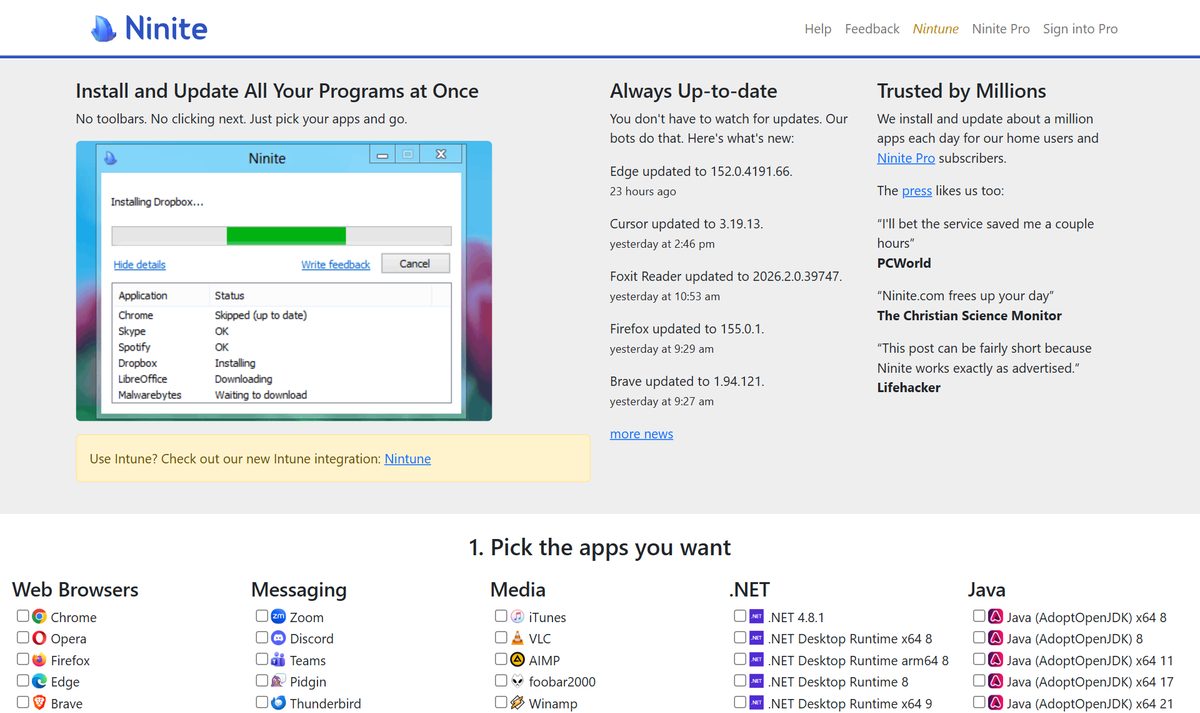This screenshot has width=1200, height=713.
Task: Enable the VLC checkbox
Action: pyautogui.click(x=500, y=637)
